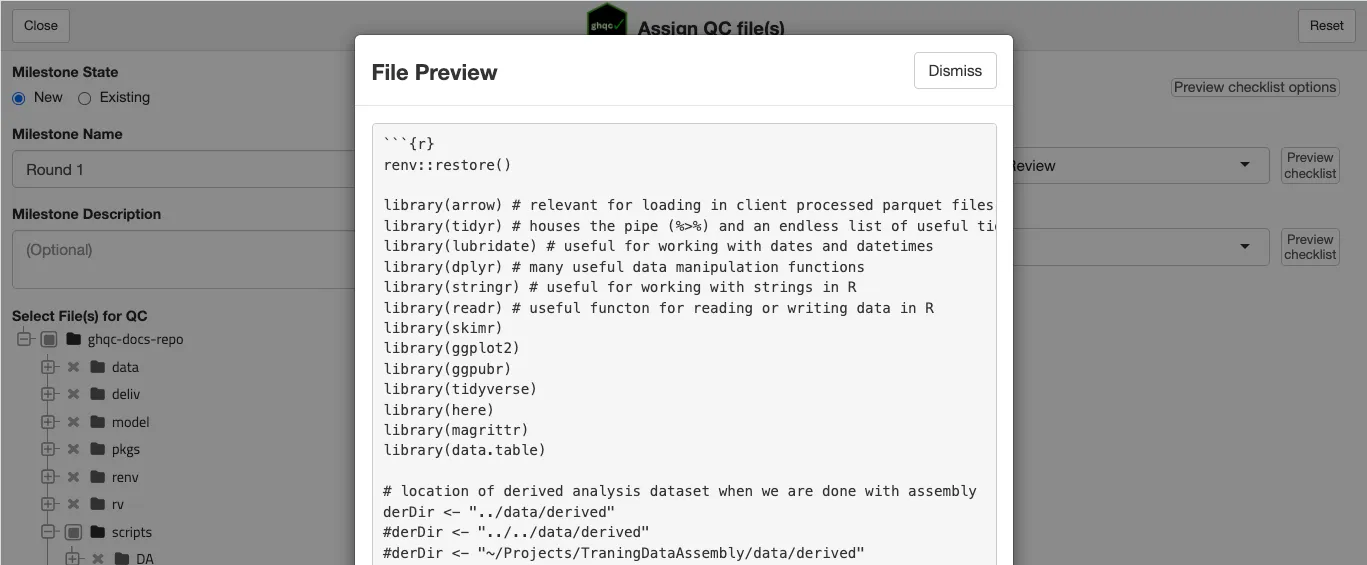The width and height of the screenshot is (1367, 565).
Task: Toggle the scripts folder checkbox
Action: tap(73, 532)
